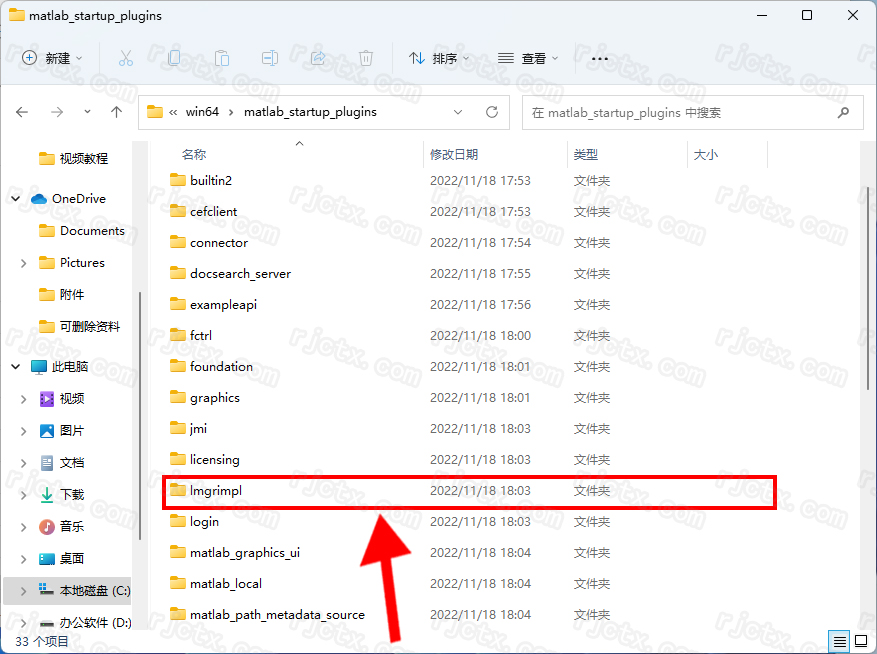
Task: Expand the 此电脑 tree node
Action: click(x=16, y=367)
